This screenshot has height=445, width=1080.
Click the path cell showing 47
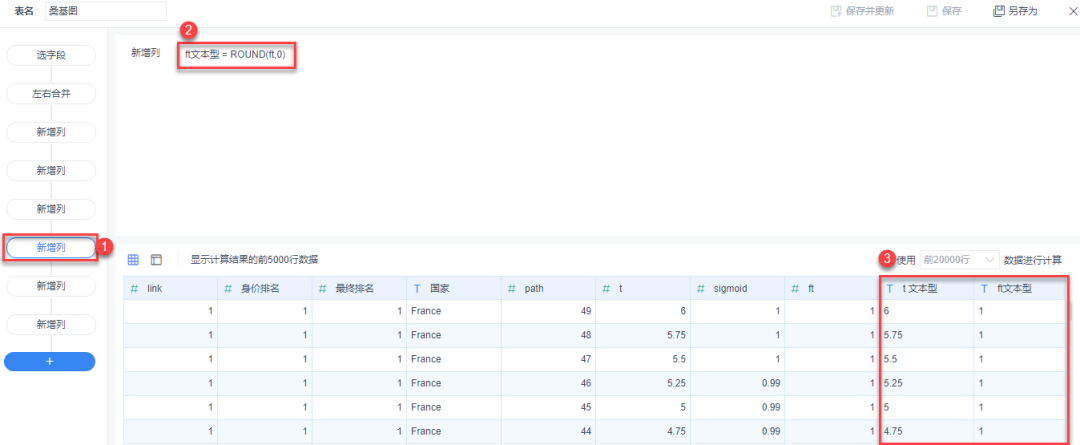click(548, 360)
